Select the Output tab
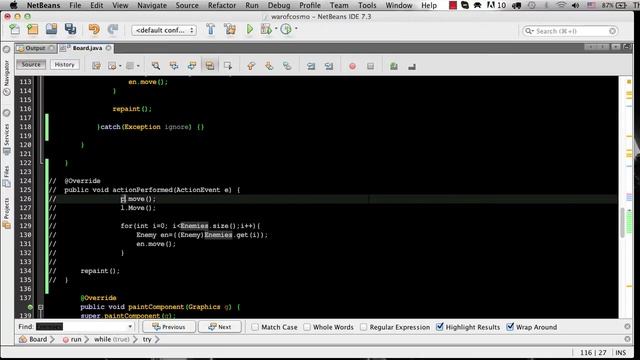 coord(36,48)
